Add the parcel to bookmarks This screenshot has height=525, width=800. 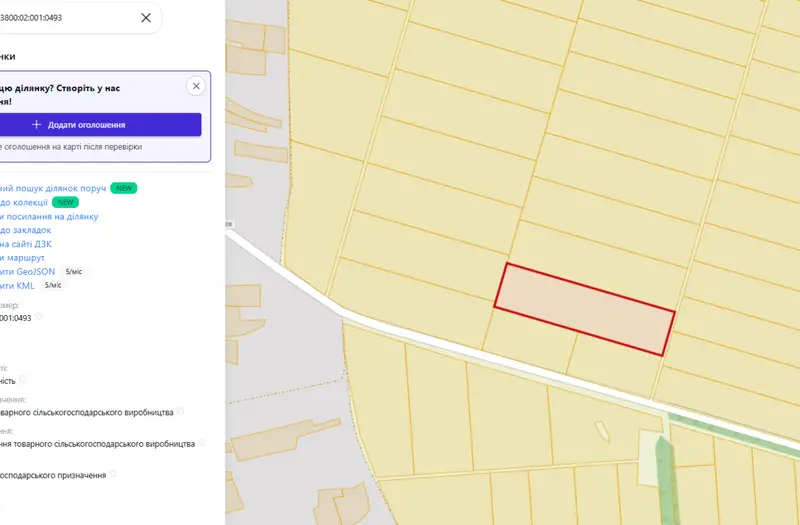[x=26, y=230]
